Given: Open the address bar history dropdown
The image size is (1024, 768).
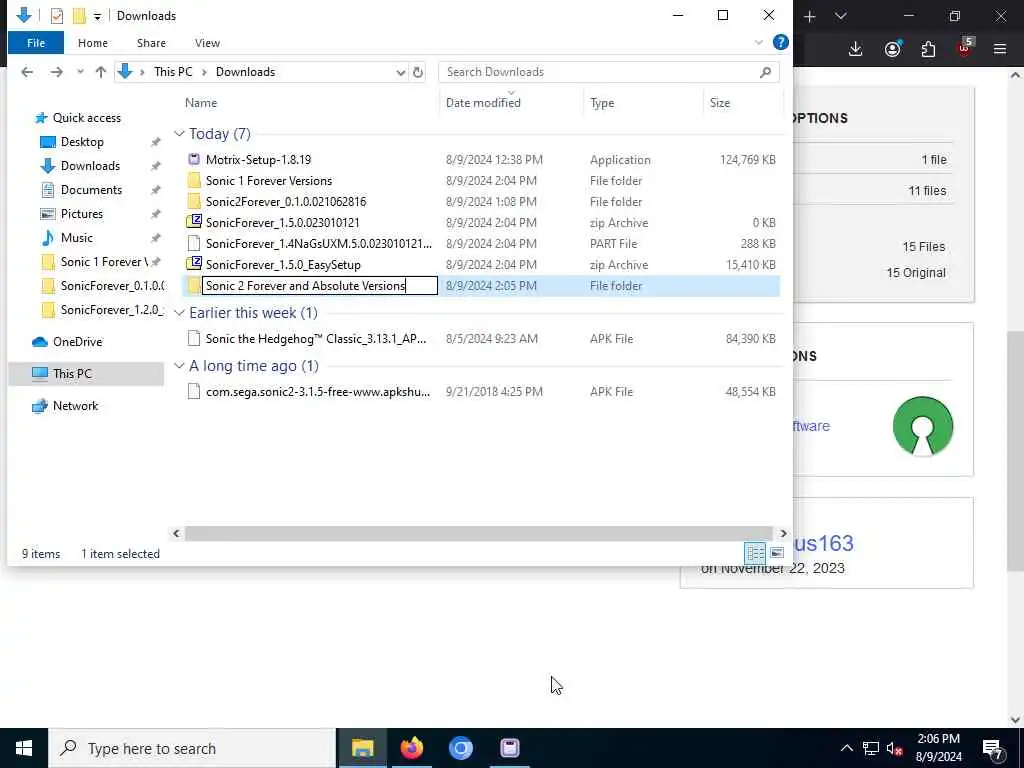Looking at the screenshot, I should [x=400, y=72].
